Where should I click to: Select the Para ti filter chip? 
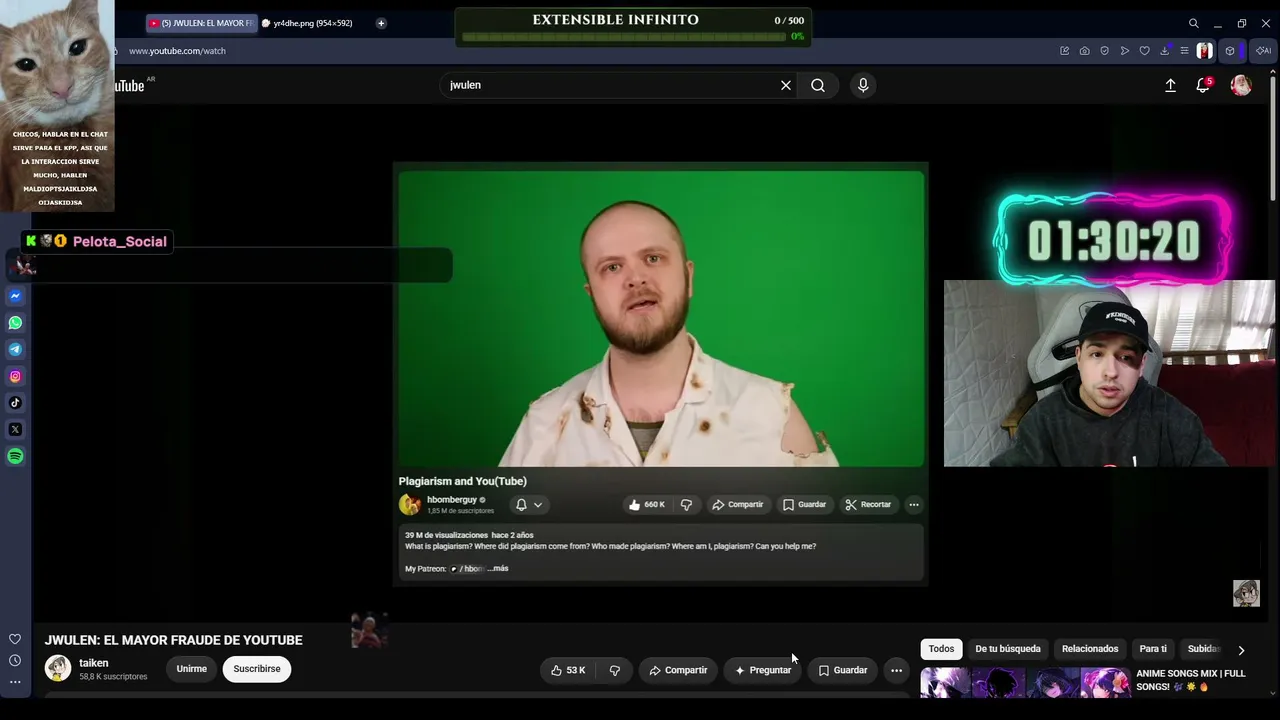pos(1153,649)
